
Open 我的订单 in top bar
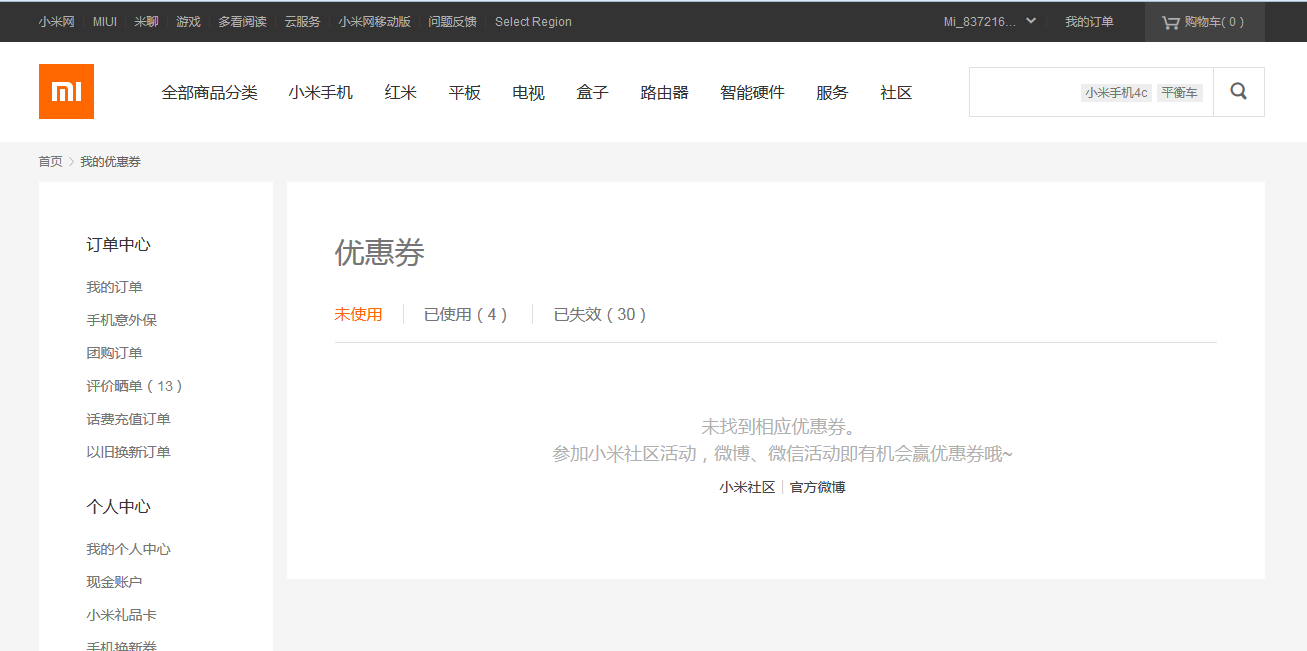coord(1088,22)
